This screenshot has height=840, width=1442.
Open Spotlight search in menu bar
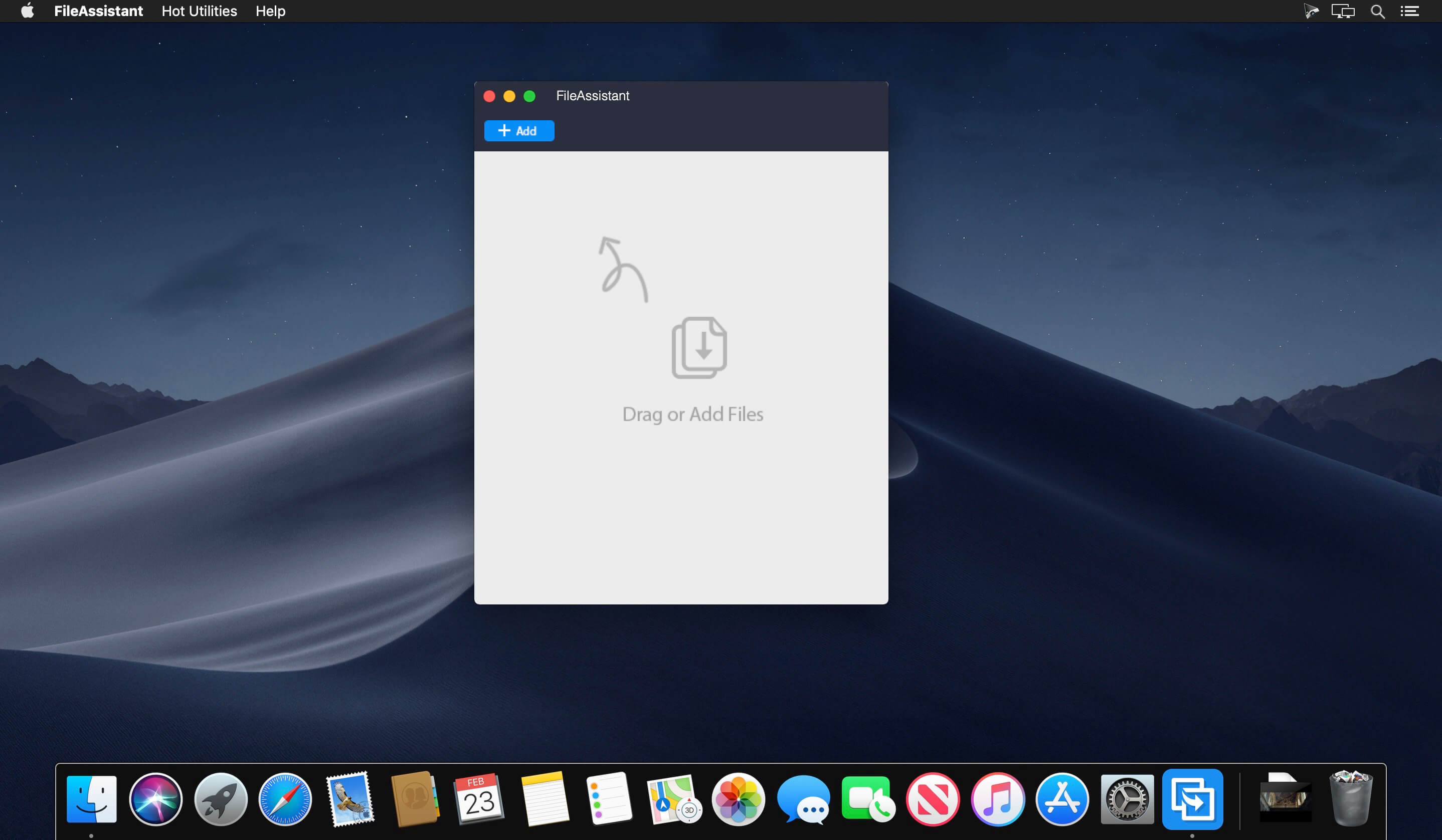coord(1377,12)
